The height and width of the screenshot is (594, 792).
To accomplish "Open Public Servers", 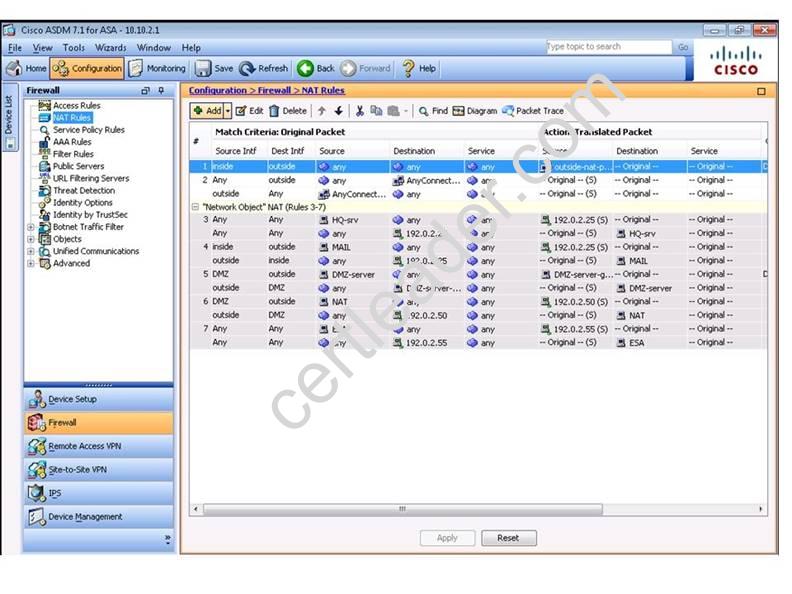I will [x=78, y=166].
